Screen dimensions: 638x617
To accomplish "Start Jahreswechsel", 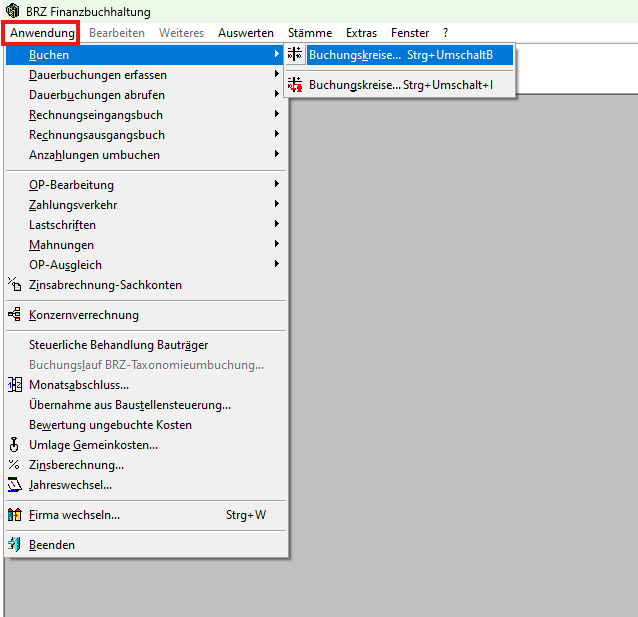I will (146, 485).
